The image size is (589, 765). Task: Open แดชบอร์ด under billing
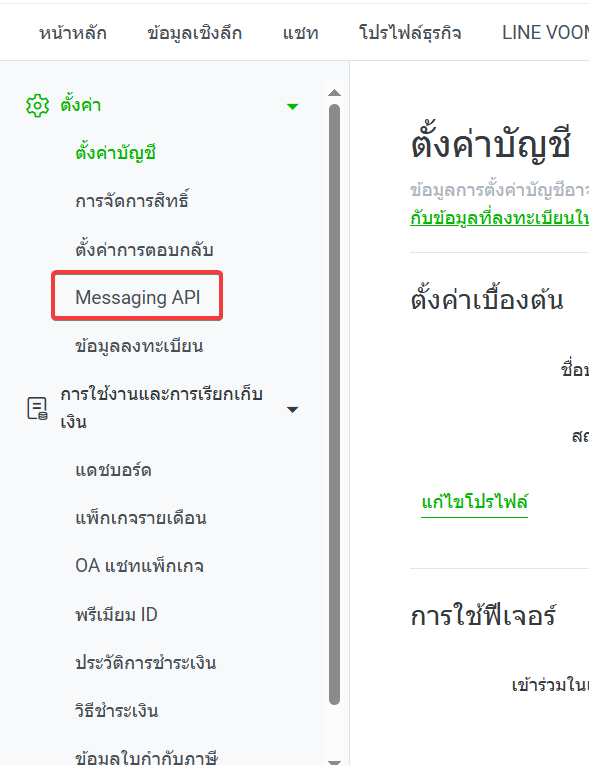(x=113, y=470)
